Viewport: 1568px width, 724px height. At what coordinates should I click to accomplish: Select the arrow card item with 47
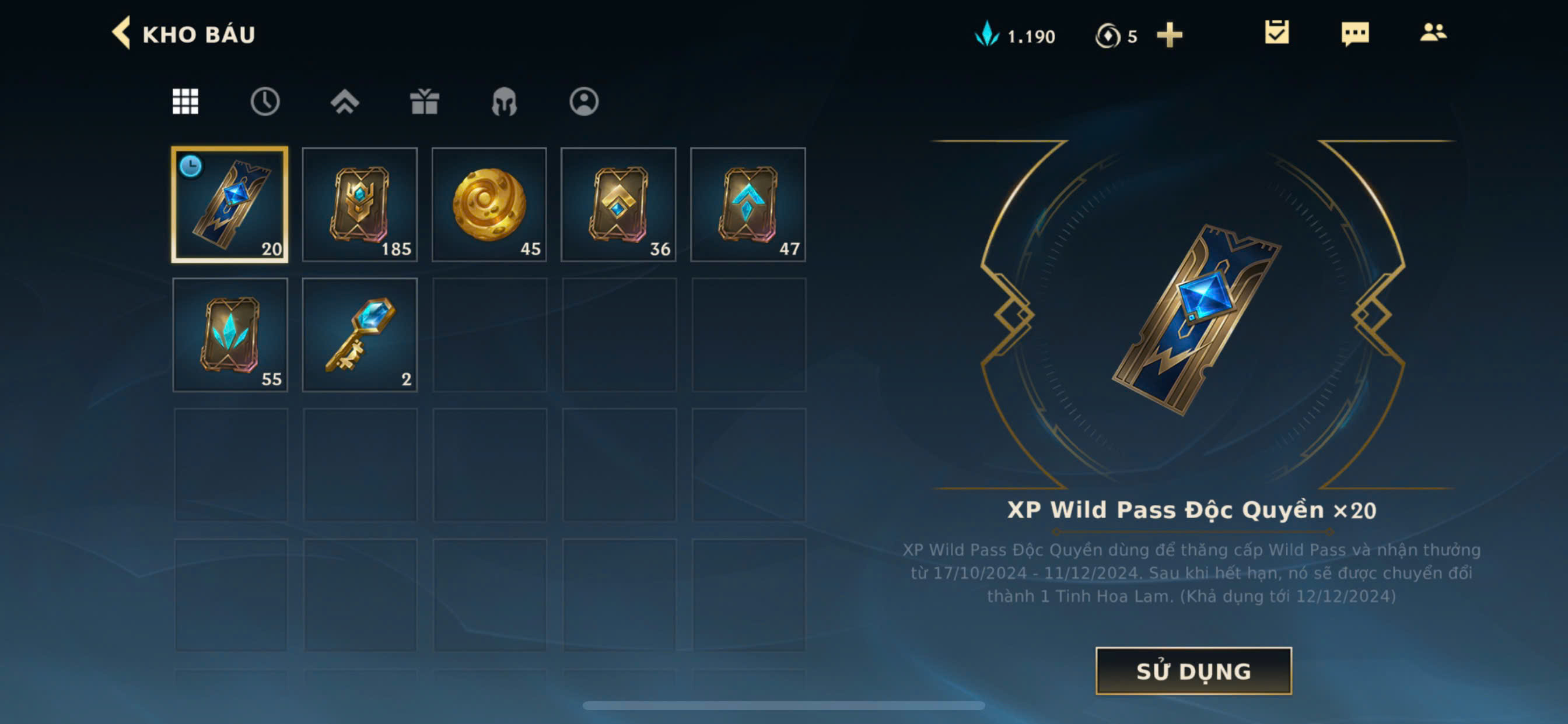748,205
